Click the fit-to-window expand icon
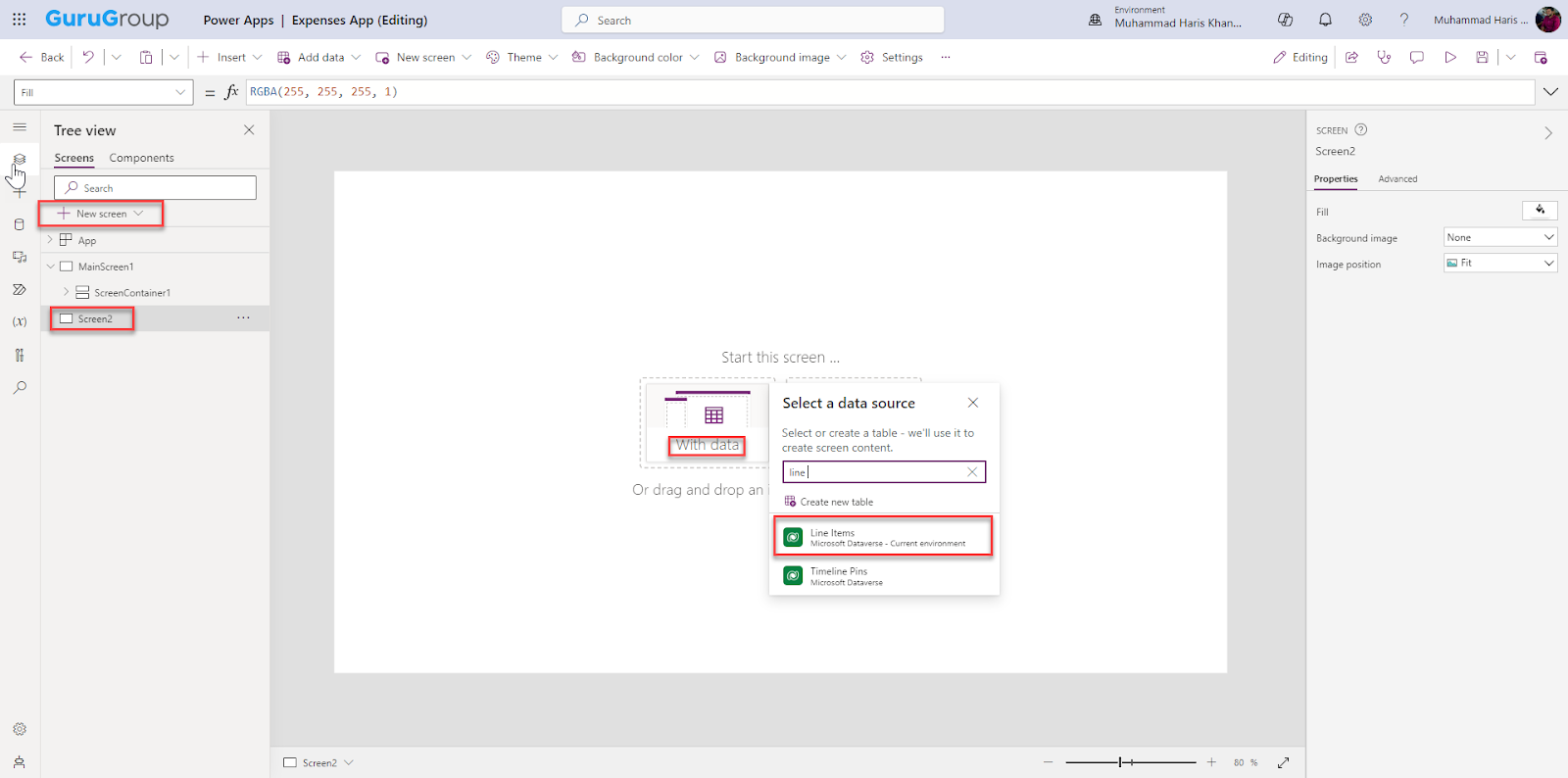1568x778 pixels. pos(1283,762)
